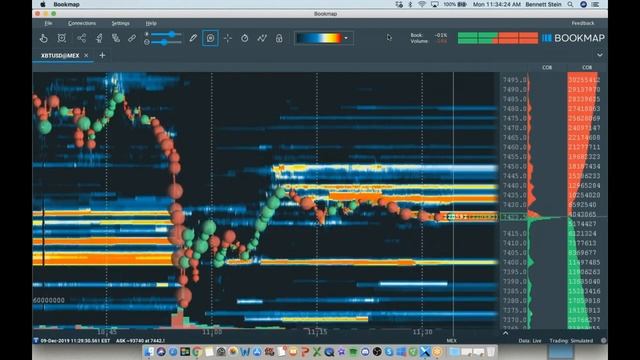Open QuickTime Player from the Dock
The width and height of the screenshot is (640, 360).
pos(329,352)
